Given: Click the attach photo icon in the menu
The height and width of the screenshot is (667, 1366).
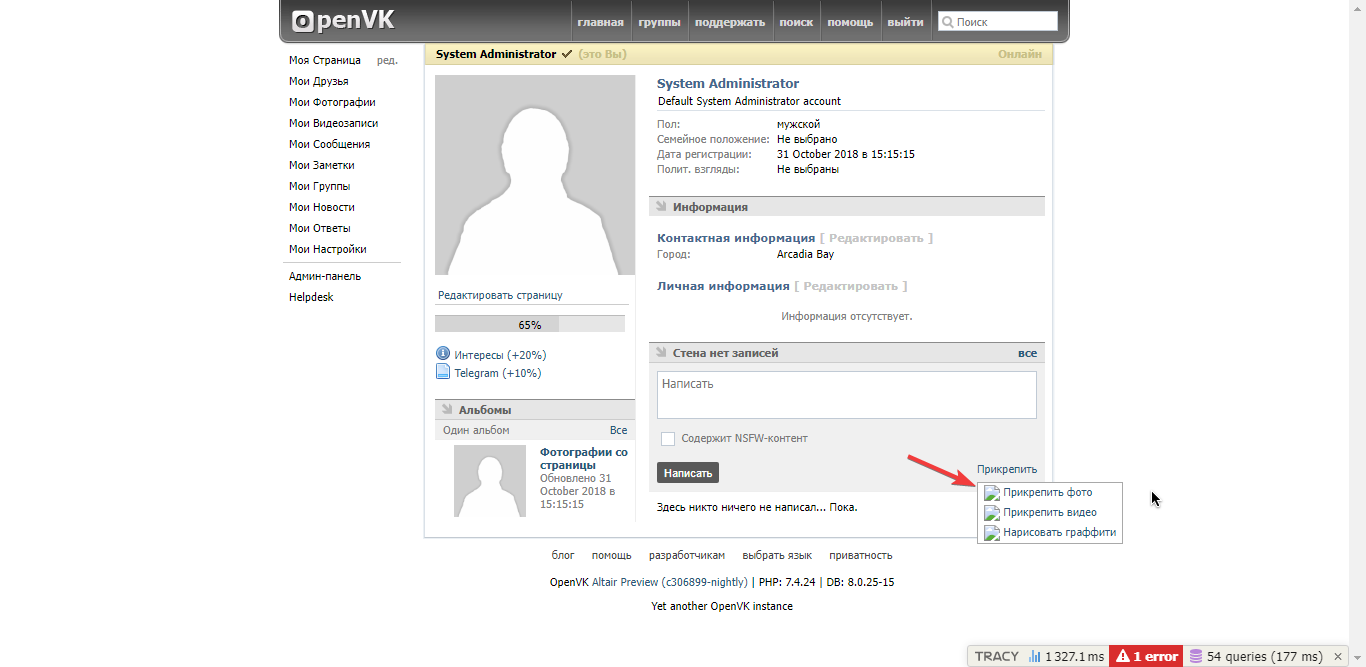Looking at the screenshot, I should (x=991, y=492).
